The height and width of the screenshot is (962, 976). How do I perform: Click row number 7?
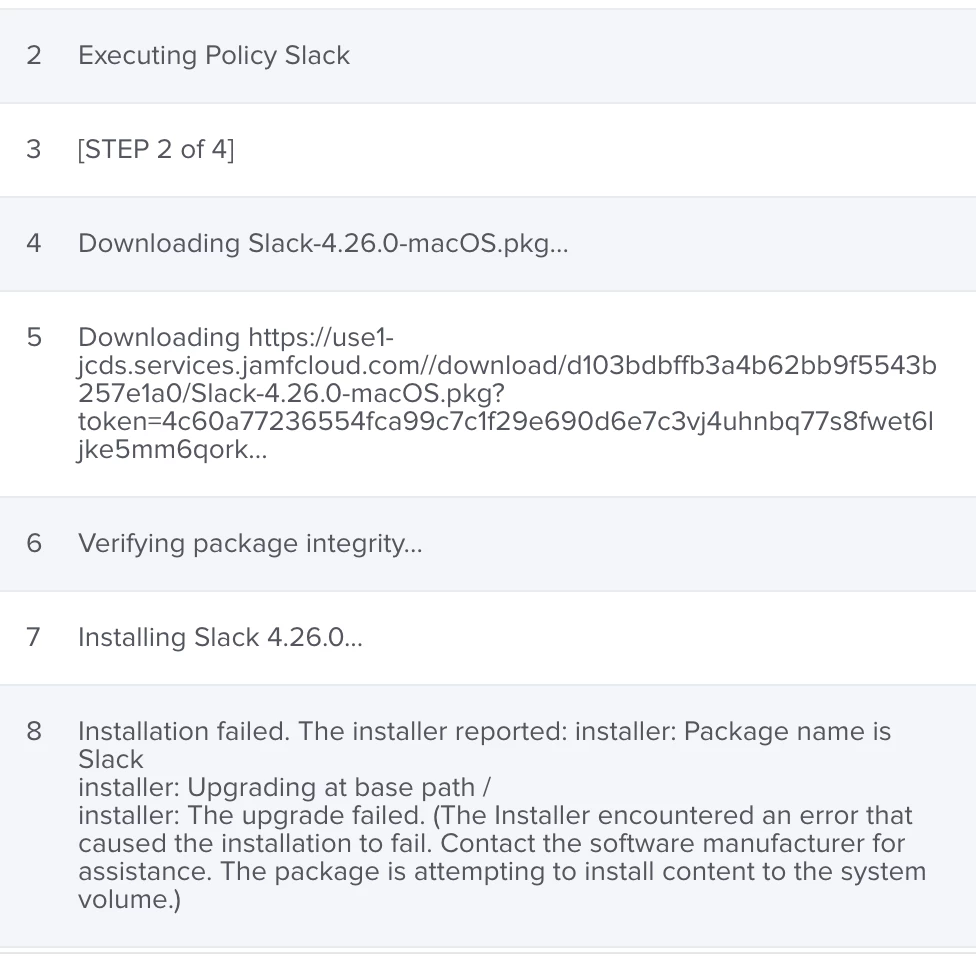34,637
